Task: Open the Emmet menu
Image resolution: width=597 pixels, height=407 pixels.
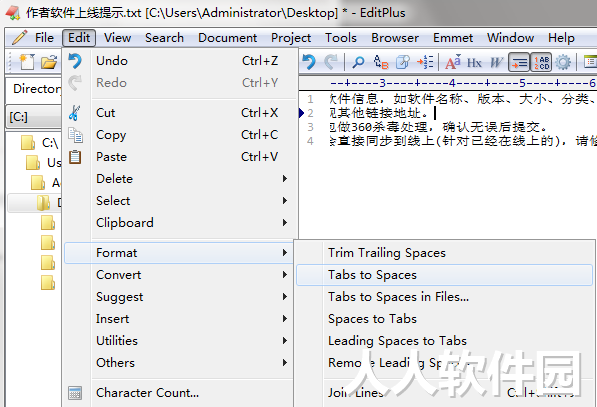Action: 453,38
